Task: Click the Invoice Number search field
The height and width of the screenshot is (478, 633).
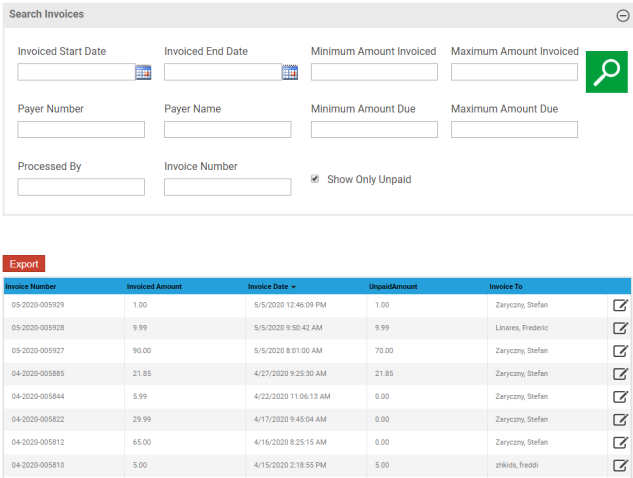Action: [227, 187]
